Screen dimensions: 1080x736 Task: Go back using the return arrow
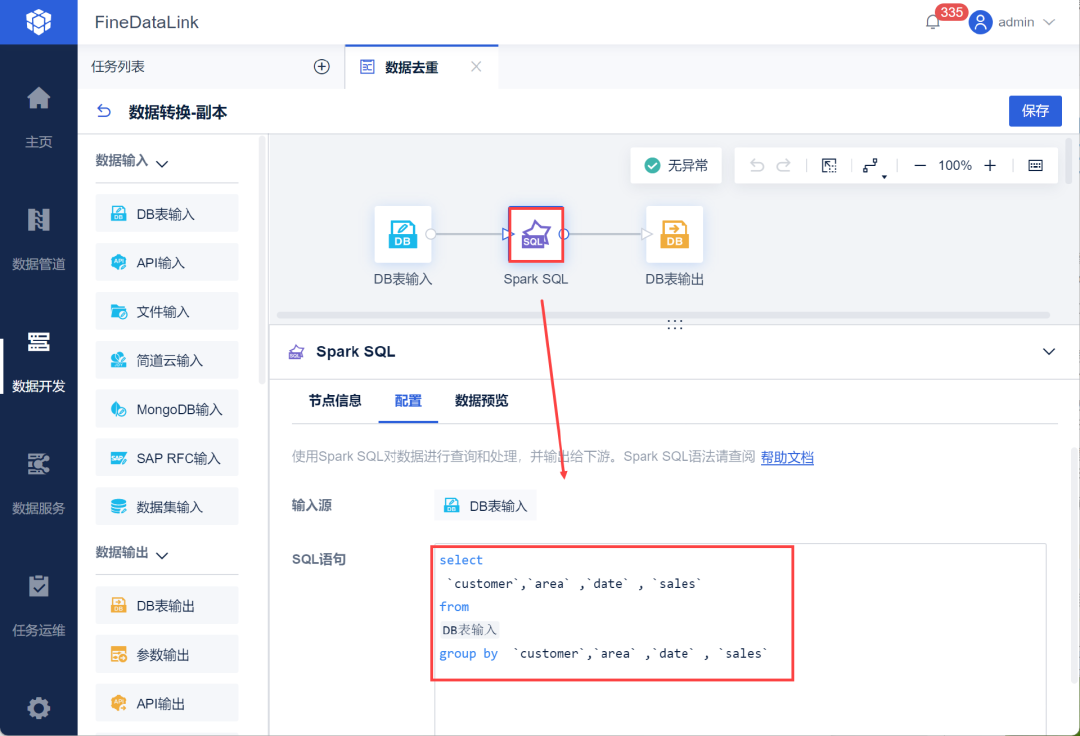click(x=104, y=112)
